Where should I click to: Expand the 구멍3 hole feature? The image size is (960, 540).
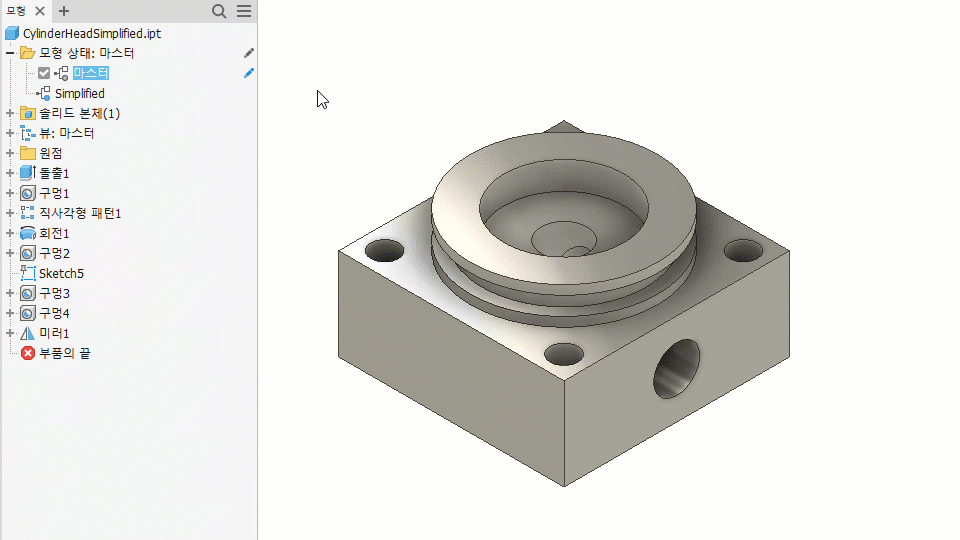point(10,293)
